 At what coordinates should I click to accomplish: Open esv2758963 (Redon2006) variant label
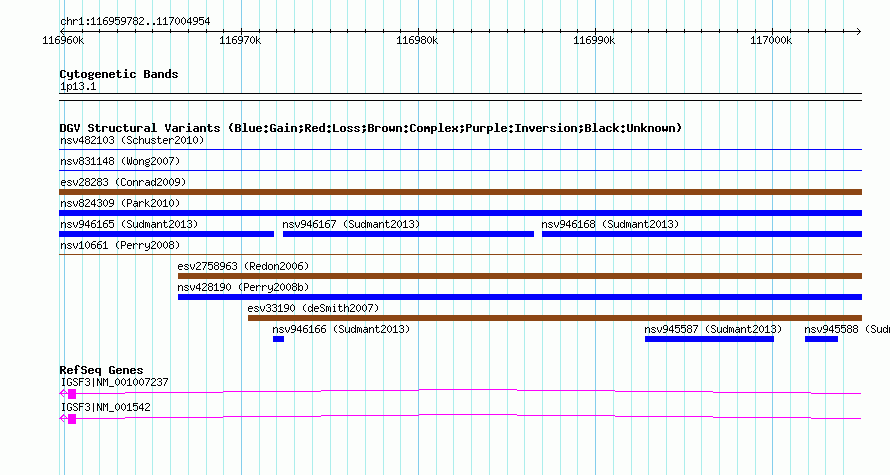coord(243,266)
